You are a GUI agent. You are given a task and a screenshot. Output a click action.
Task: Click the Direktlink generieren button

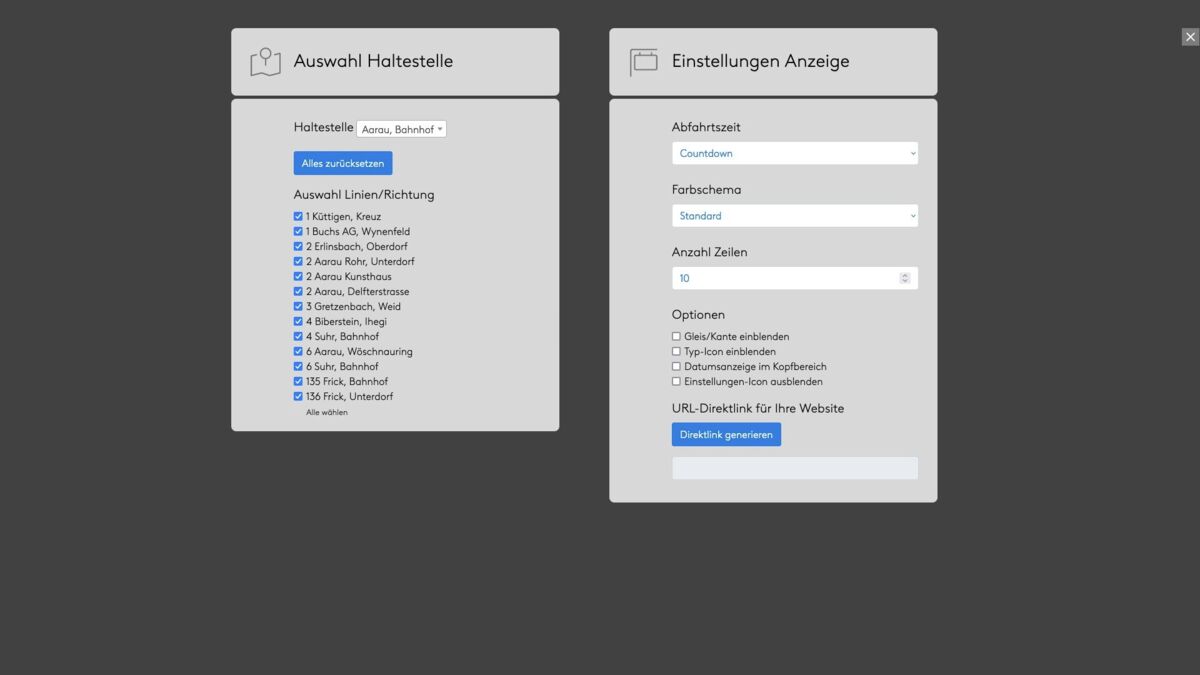coord(726,435)
